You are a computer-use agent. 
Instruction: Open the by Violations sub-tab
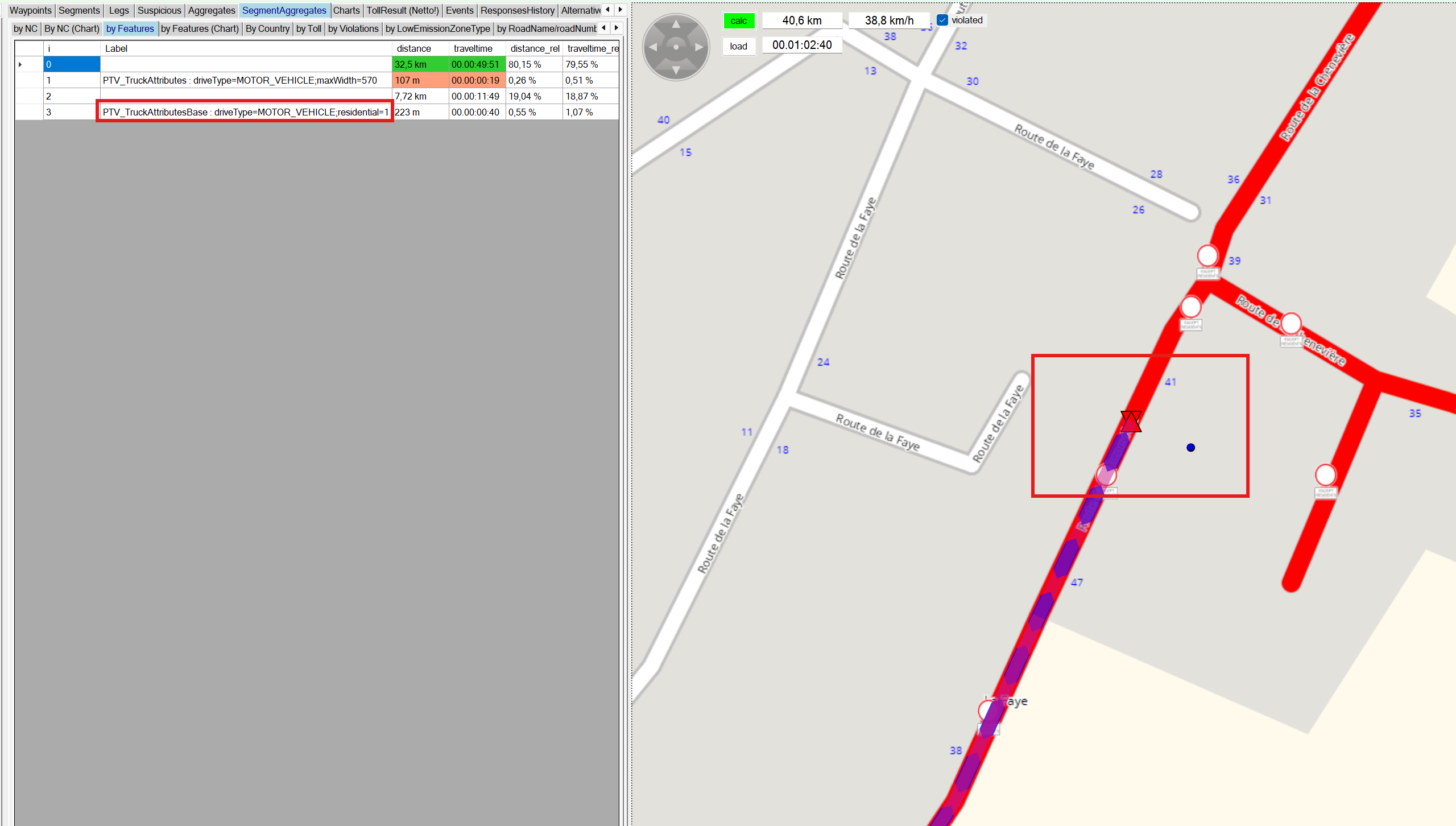point(353,28)
